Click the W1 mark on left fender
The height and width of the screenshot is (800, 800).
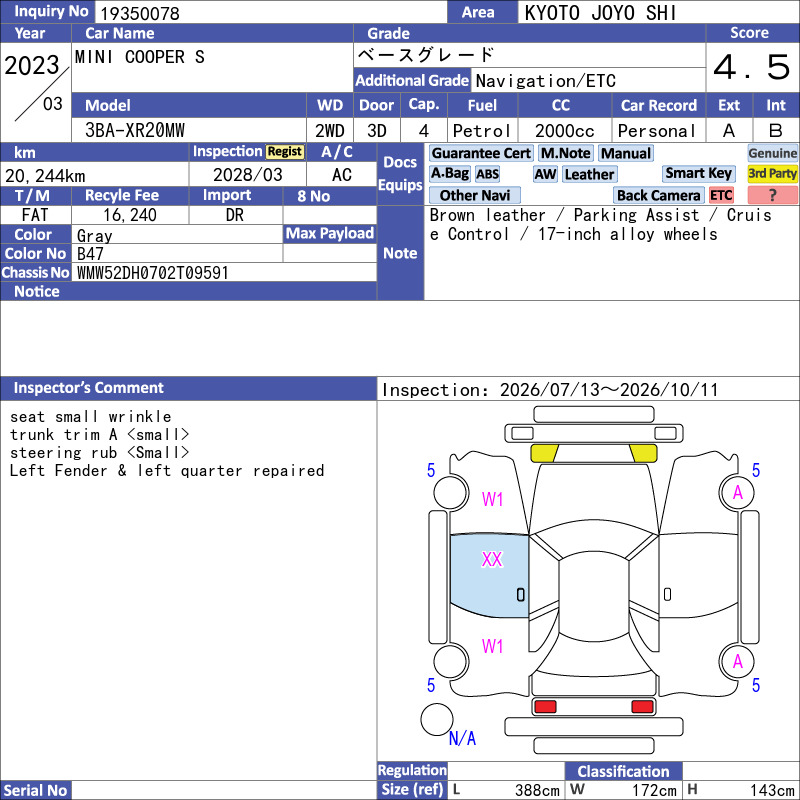(492, 499)
